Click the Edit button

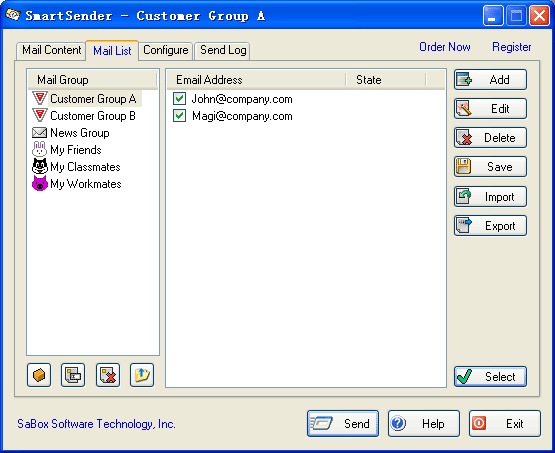[490, 109]
